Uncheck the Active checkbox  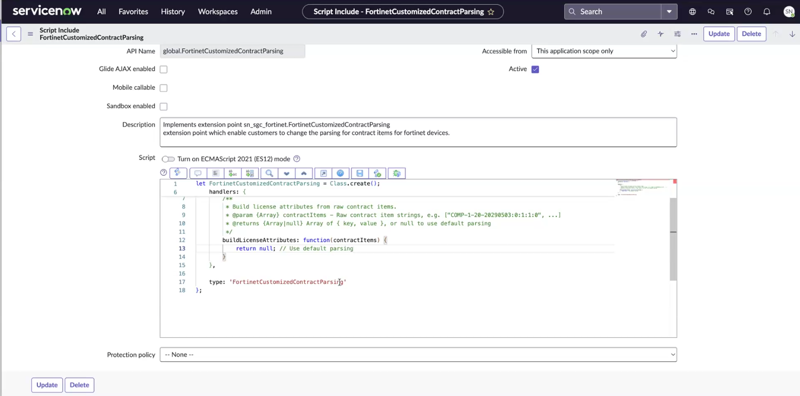pos(535,69)
